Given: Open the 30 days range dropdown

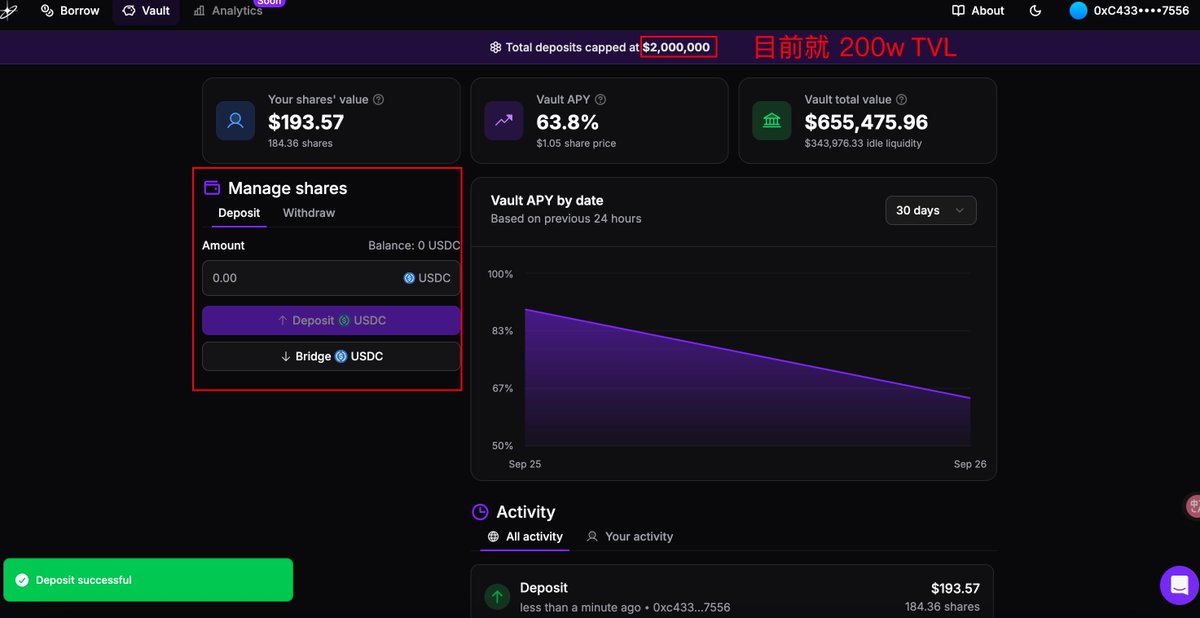Looking at the screenshot, I should click(931, 210).
